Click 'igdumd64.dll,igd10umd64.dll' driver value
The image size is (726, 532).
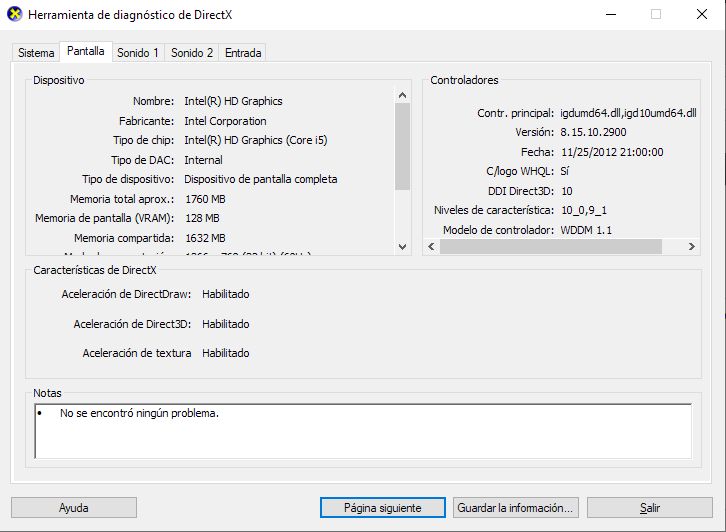point(628,113)
